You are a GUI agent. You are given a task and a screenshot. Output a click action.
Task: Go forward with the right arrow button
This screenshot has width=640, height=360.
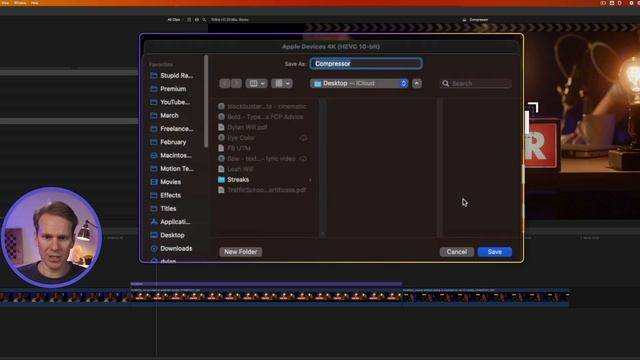point(236,83)
